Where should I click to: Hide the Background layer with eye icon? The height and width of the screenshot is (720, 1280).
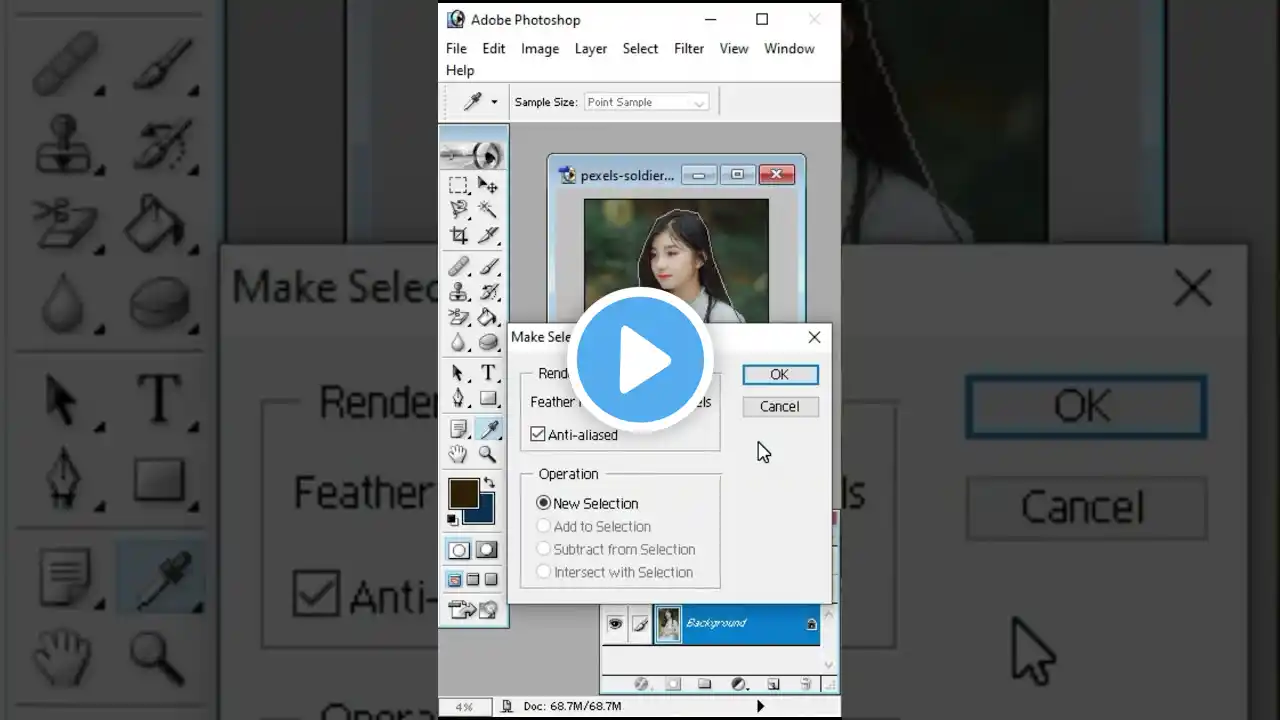[615, 624]
